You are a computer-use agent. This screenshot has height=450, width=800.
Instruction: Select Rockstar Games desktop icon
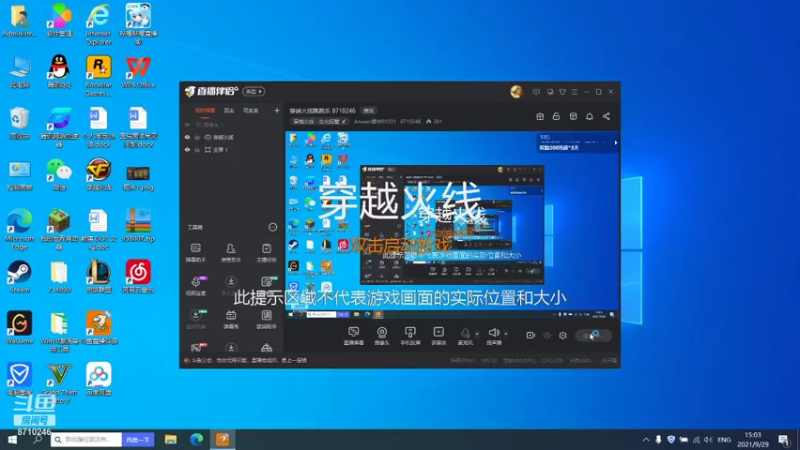point(98,76)
